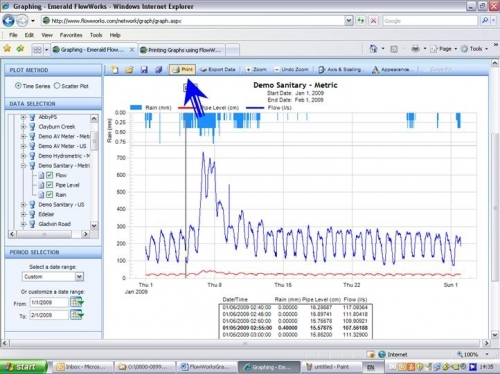Viewport: 500px width, 374px height.
Task: Open the Tools command bar menu
Action: 474,49
